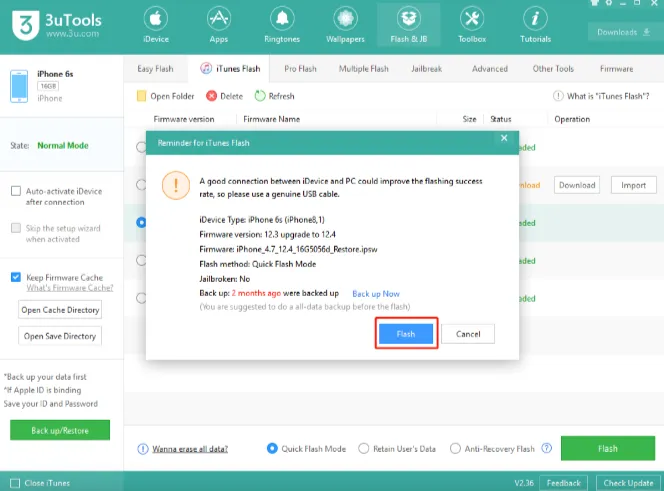Viewport: 664px width, 491px height.
Task: Open the Tutorials info icon
Action: click(535, 20)
